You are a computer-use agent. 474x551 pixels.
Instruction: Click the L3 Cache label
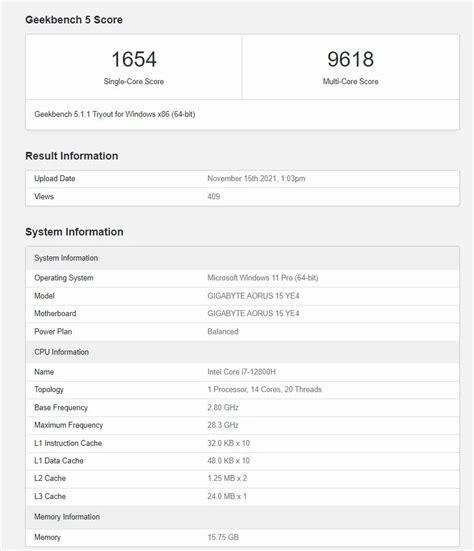point(50,496)
